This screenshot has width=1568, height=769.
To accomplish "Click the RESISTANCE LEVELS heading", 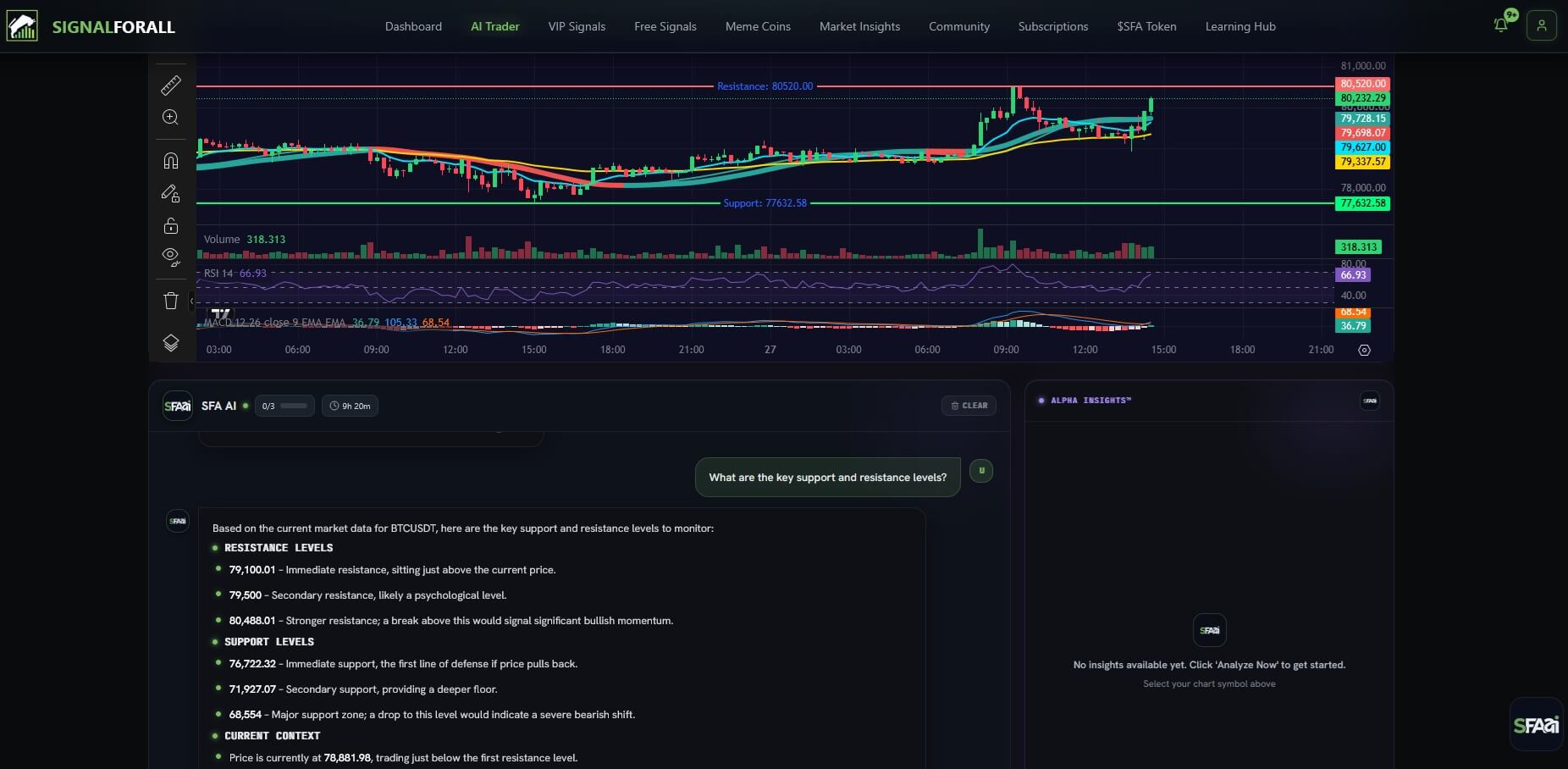I will pyautogui.click(x=279, y=548).
